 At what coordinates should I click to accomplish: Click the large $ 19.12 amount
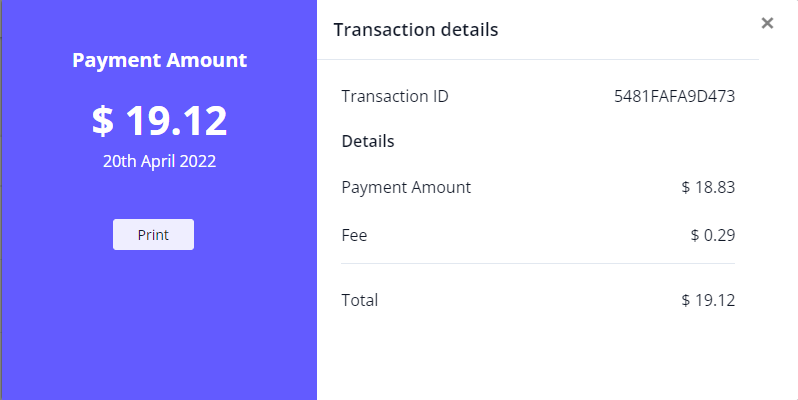[160, 121]
